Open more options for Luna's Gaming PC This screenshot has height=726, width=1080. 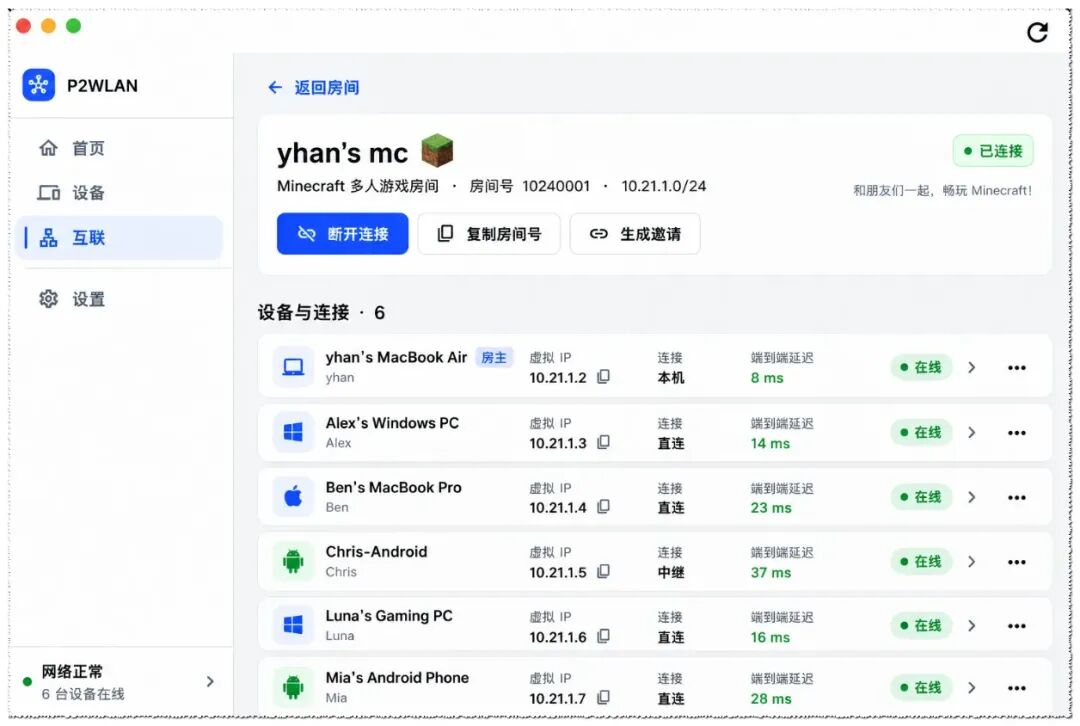(1017, 627)
